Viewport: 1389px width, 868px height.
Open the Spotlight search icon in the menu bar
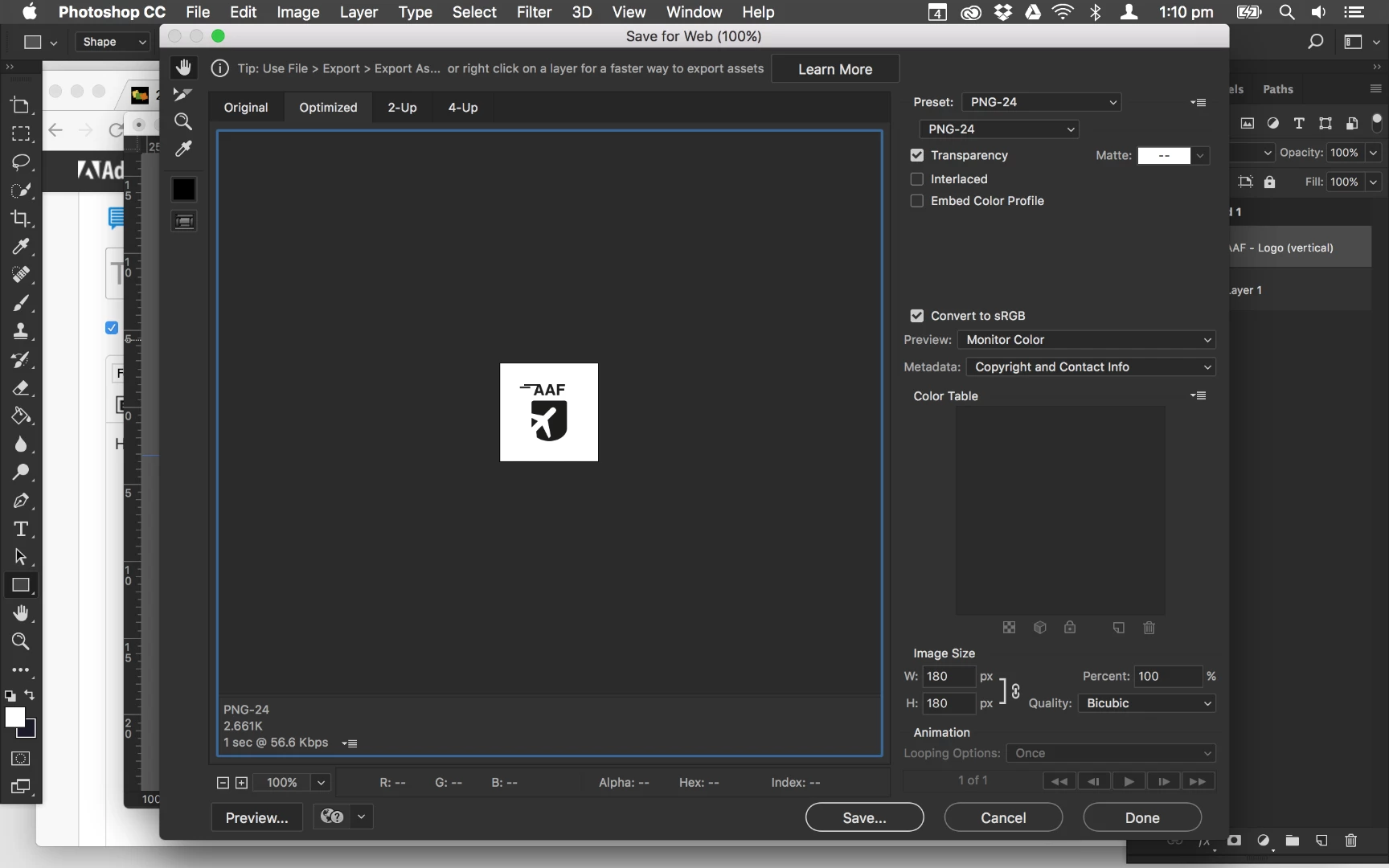[1287, 12]
